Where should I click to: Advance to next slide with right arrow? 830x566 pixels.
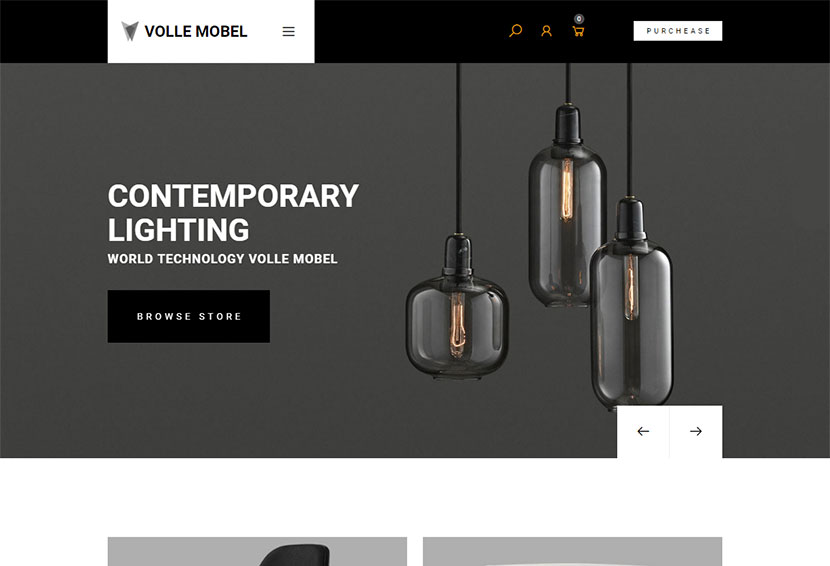coord(696,432)
